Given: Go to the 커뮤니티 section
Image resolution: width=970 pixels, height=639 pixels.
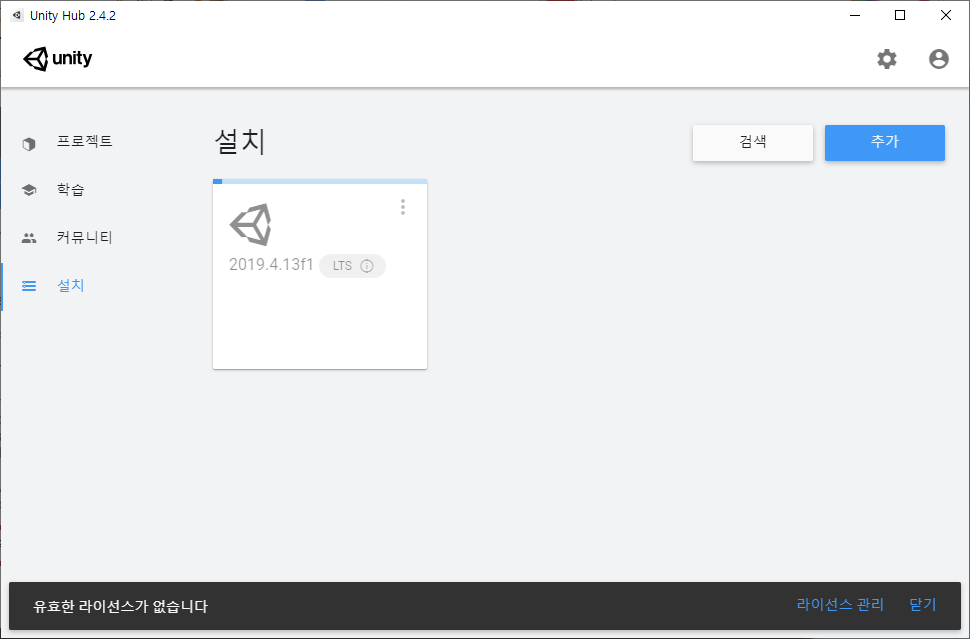Looking at the screenshot, I should pos(85,238).
